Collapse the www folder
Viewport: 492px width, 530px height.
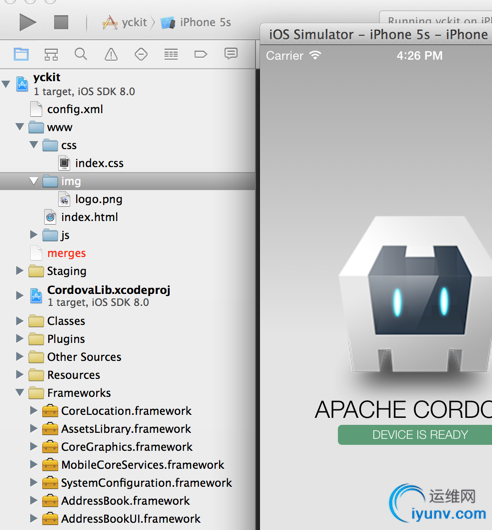(20, 127)
